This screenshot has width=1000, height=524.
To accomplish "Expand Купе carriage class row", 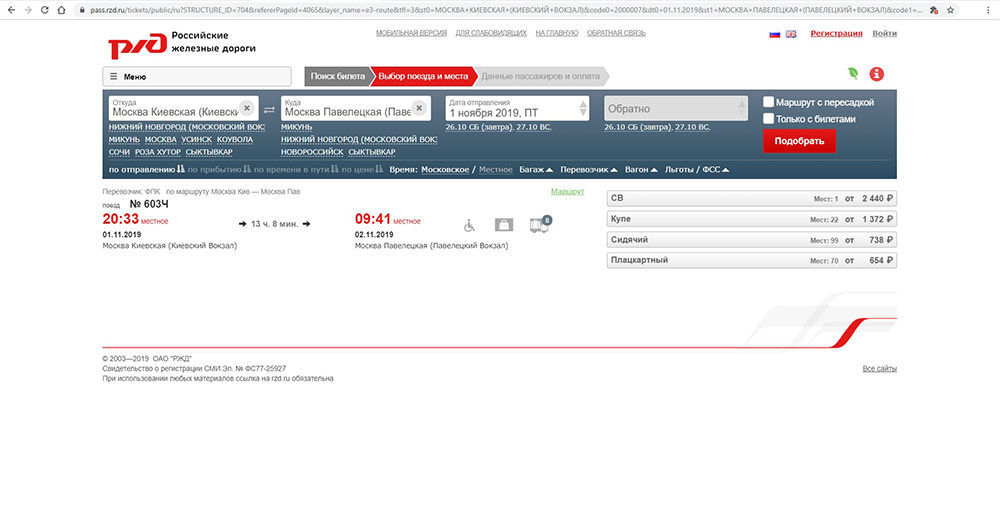I will [x=751, y=219].
